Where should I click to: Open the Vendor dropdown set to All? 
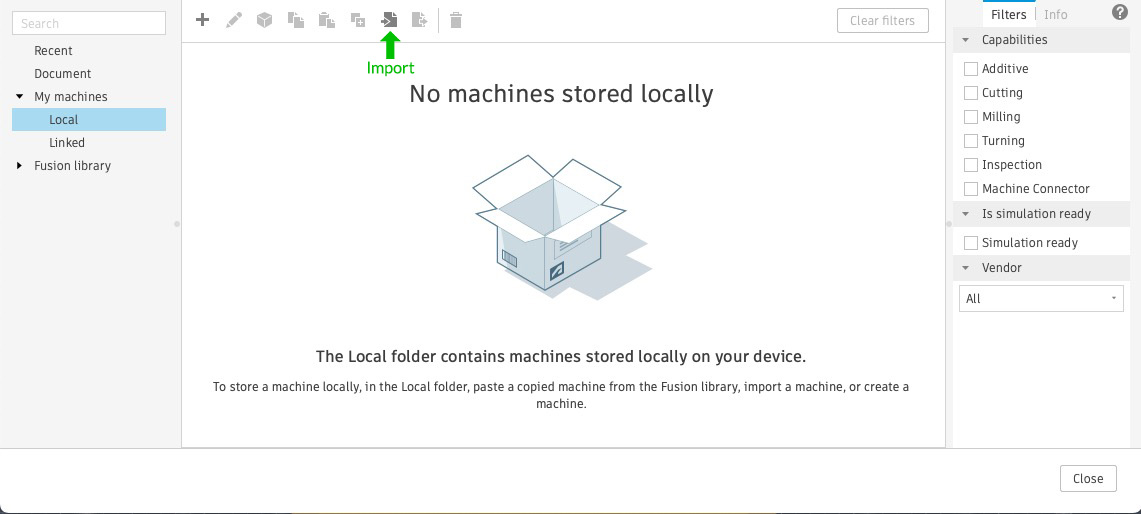point(1040,299)
